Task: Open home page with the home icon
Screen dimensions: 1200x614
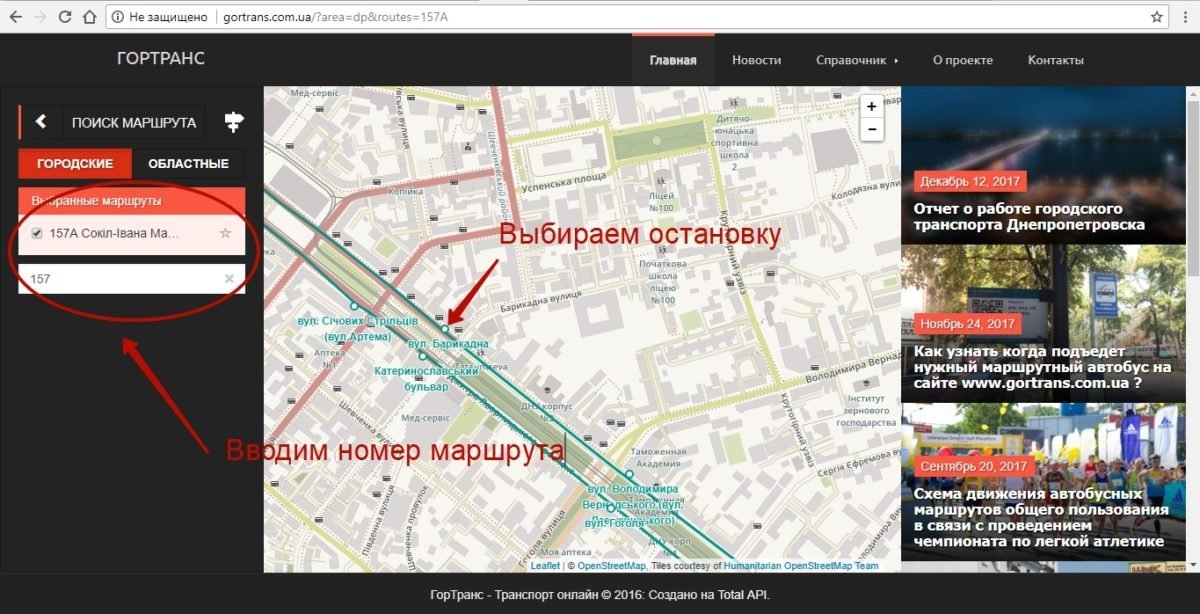Action: click(x=91, y=16)
